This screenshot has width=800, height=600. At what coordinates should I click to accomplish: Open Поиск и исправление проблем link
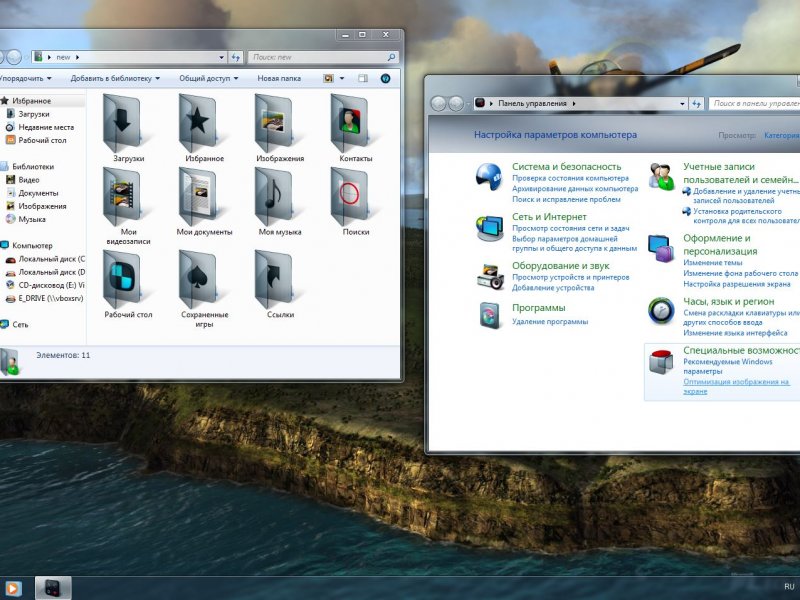(566, 199)
